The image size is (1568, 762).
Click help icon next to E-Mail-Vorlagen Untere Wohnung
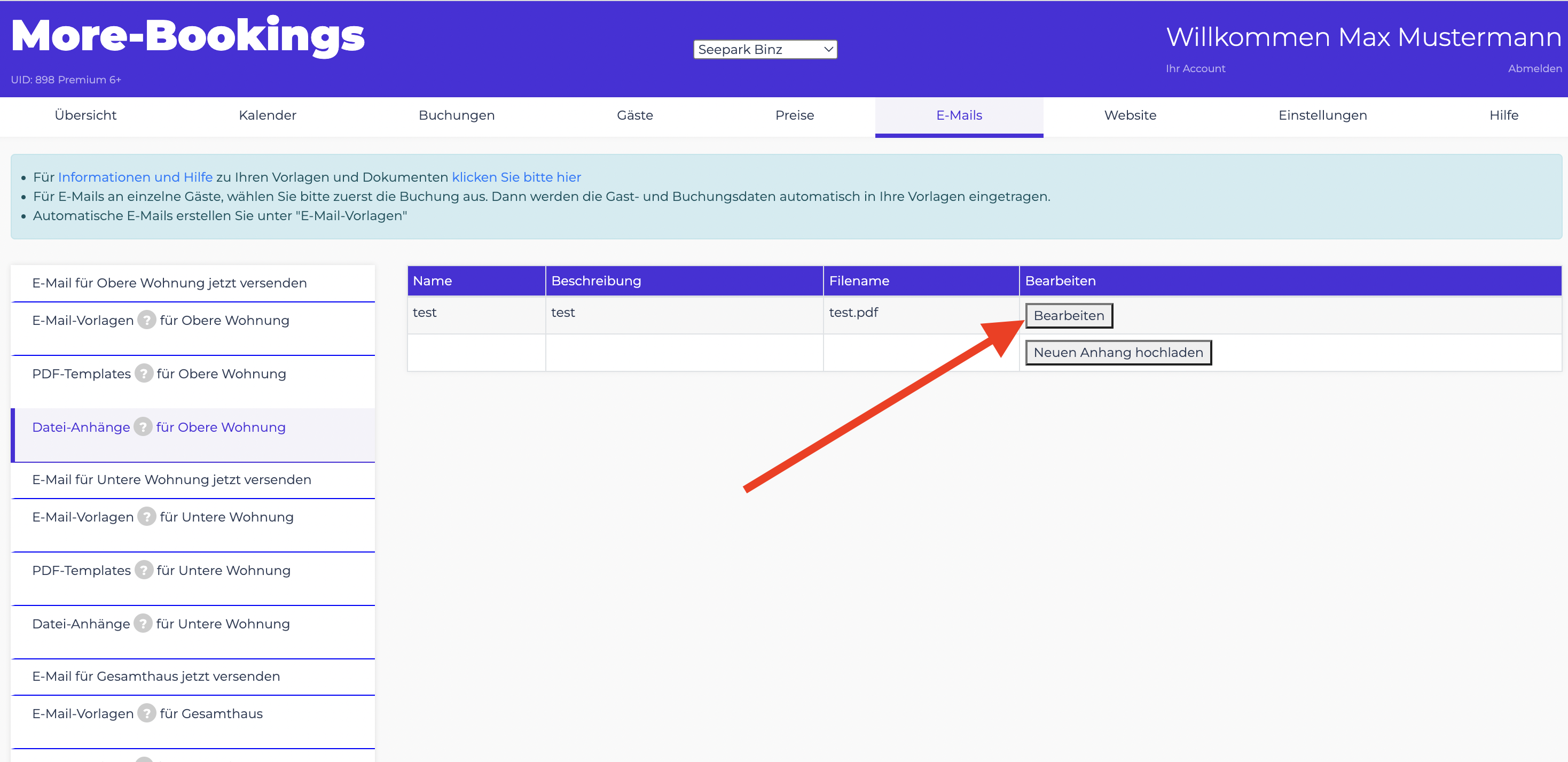pos(147,517)
